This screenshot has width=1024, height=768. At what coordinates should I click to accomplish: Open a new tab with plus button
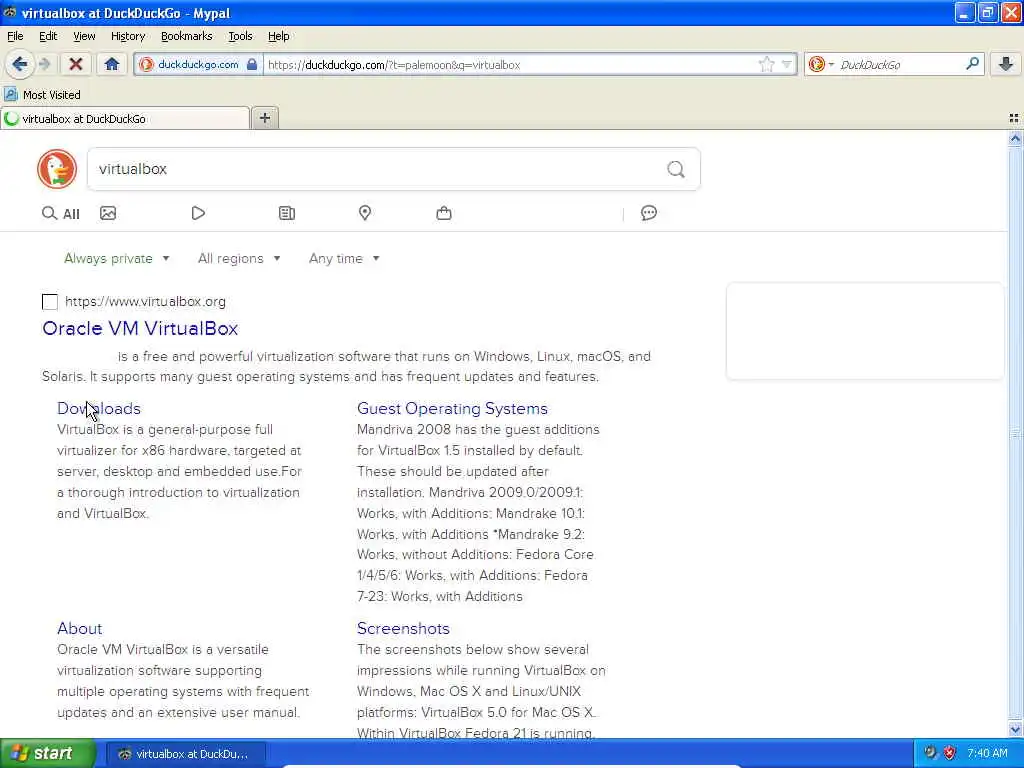264,118
